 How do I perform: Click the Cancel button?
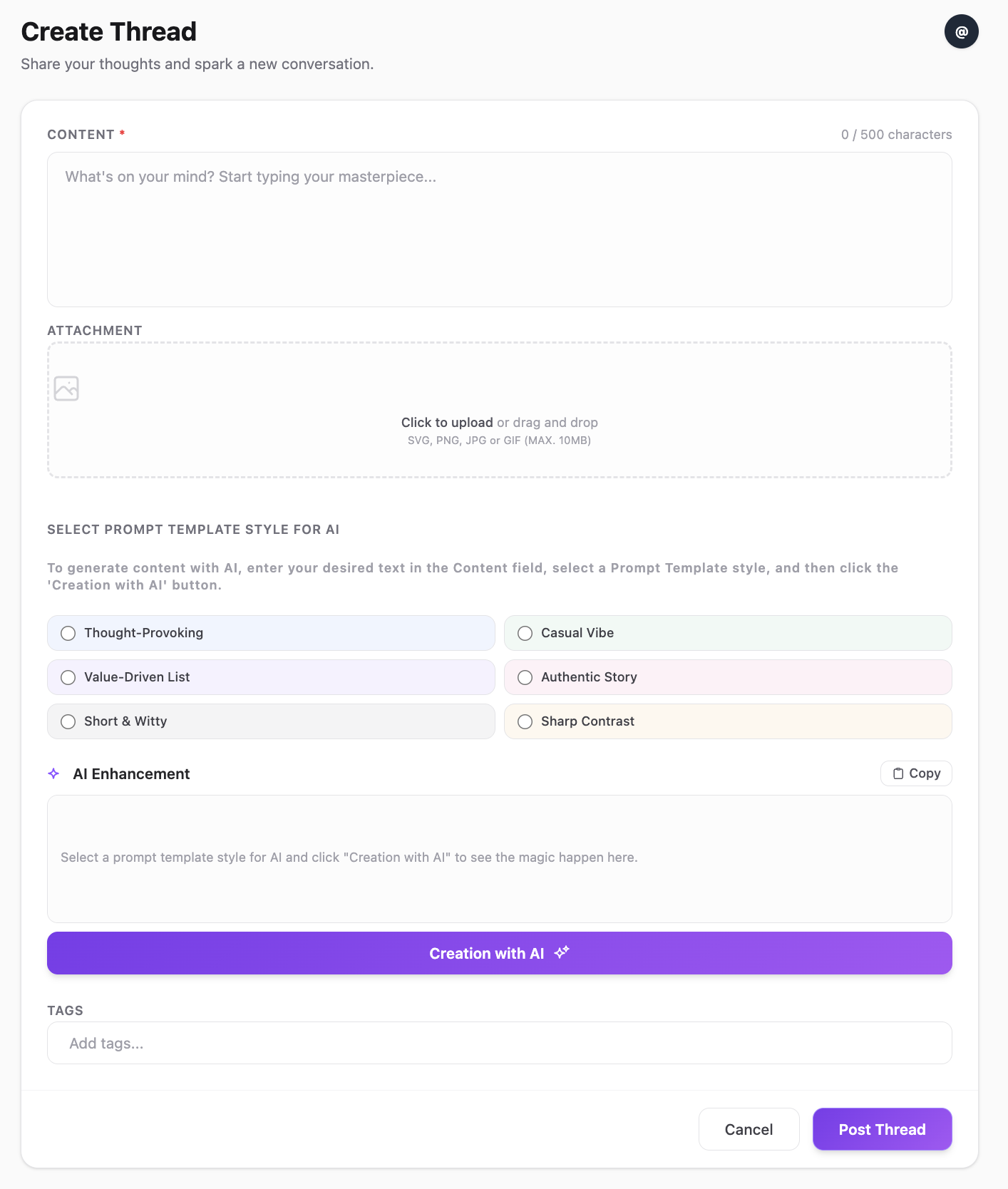(x=749, y=1129)
